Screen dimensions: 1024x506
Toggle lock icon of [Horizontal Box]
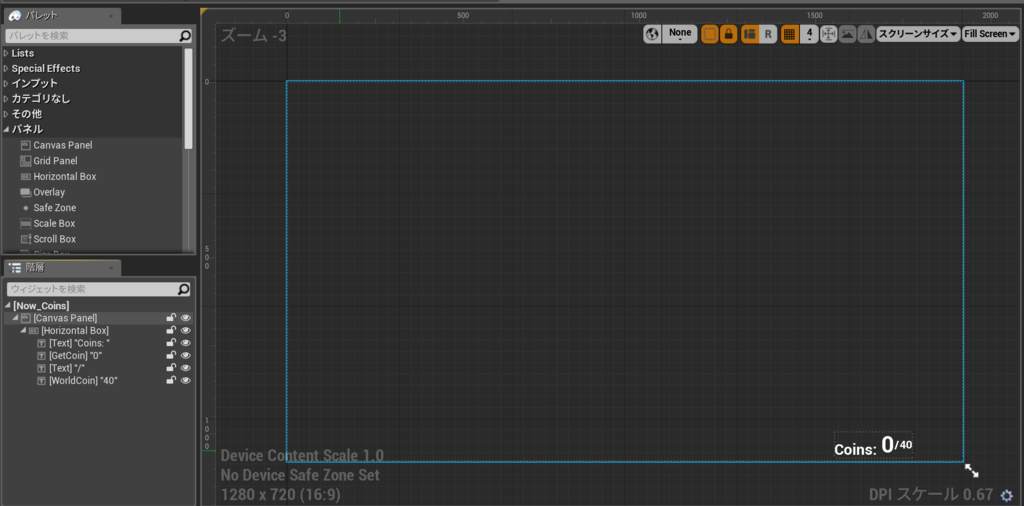coord(171,330)
